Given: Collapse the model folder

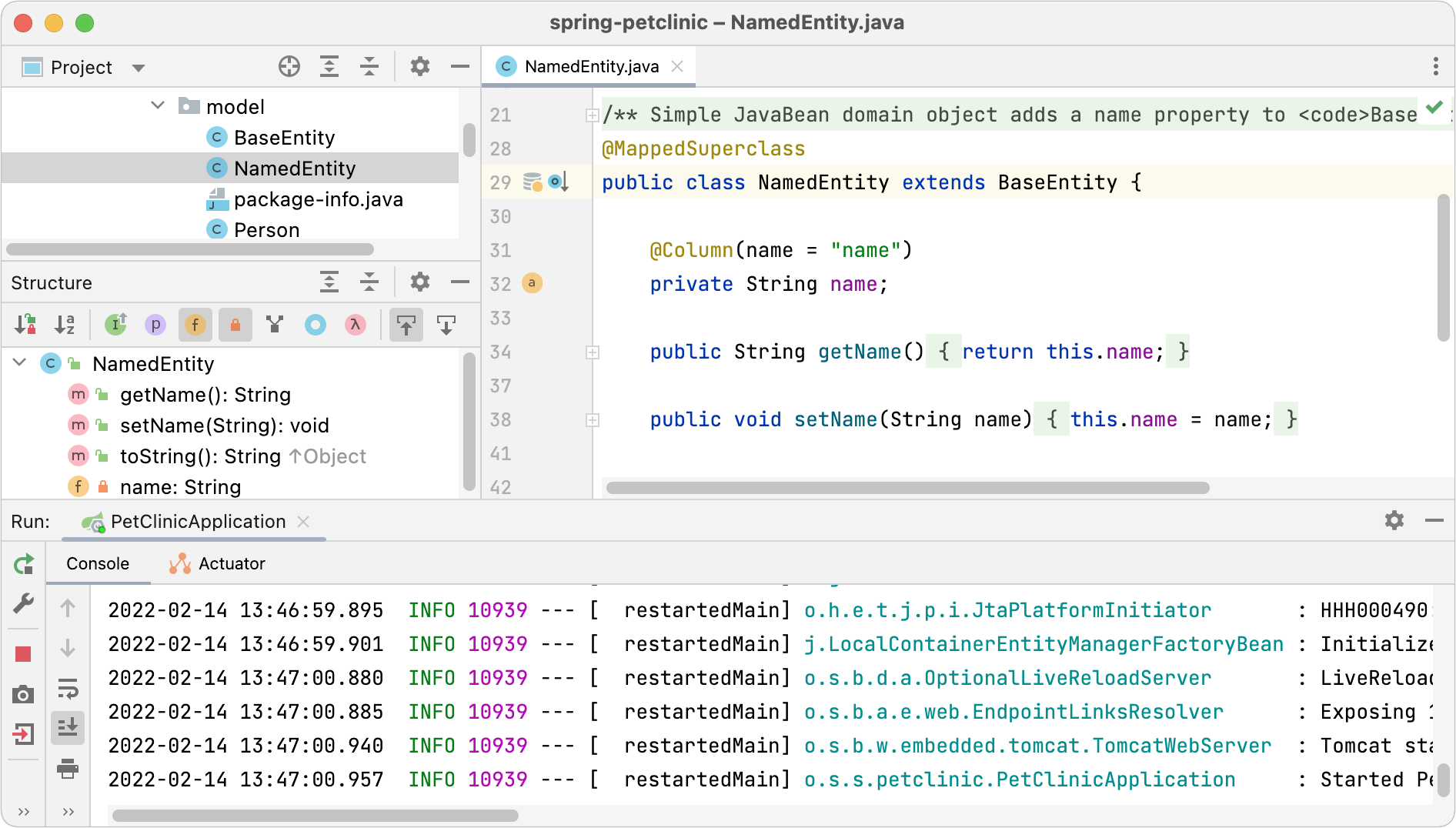Looking at the screenshot, I should (158, 105).
